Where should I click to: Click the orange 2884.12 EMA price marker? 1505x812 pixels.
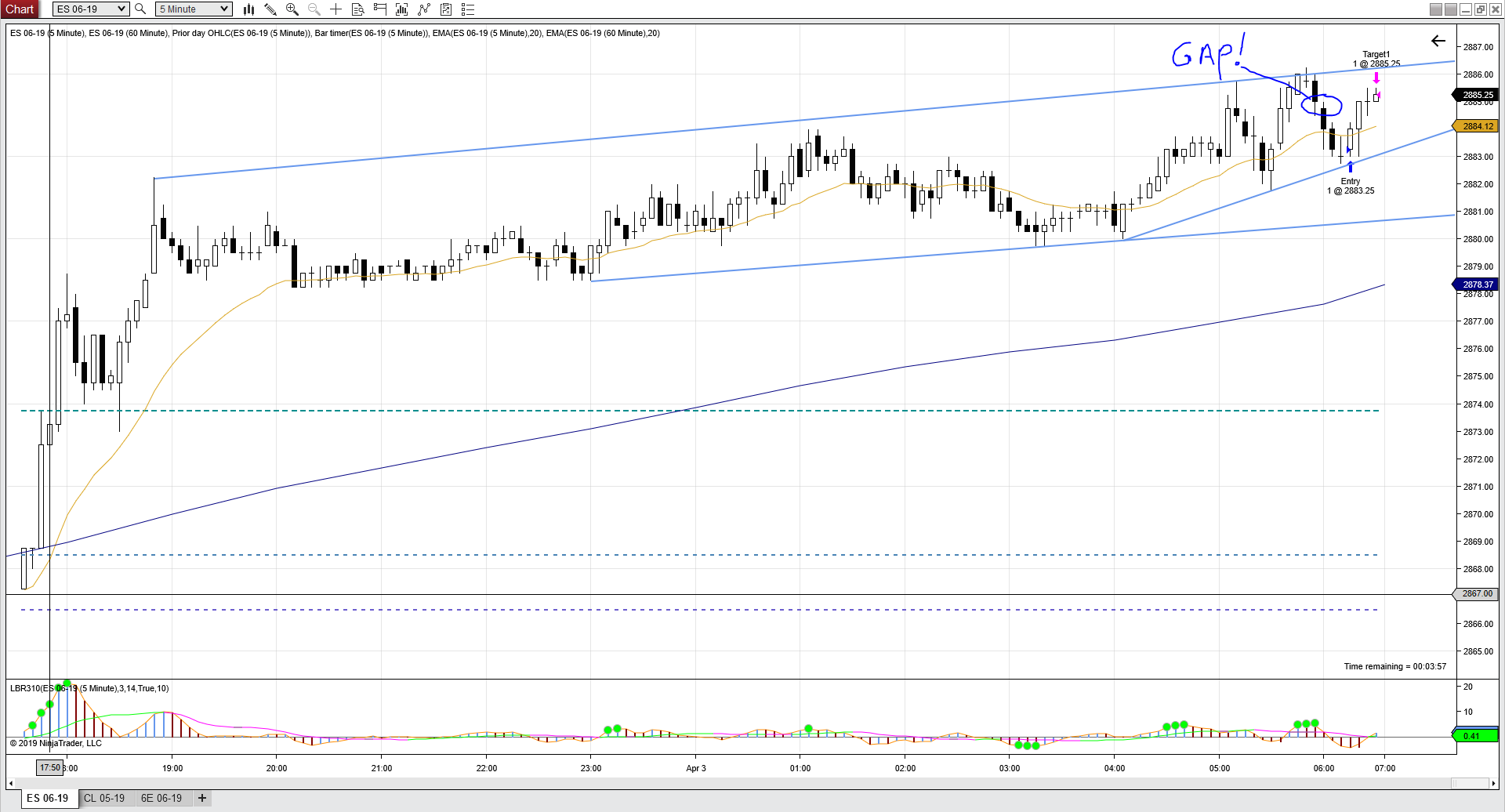pyautogui.click(x=1477, y=126)
